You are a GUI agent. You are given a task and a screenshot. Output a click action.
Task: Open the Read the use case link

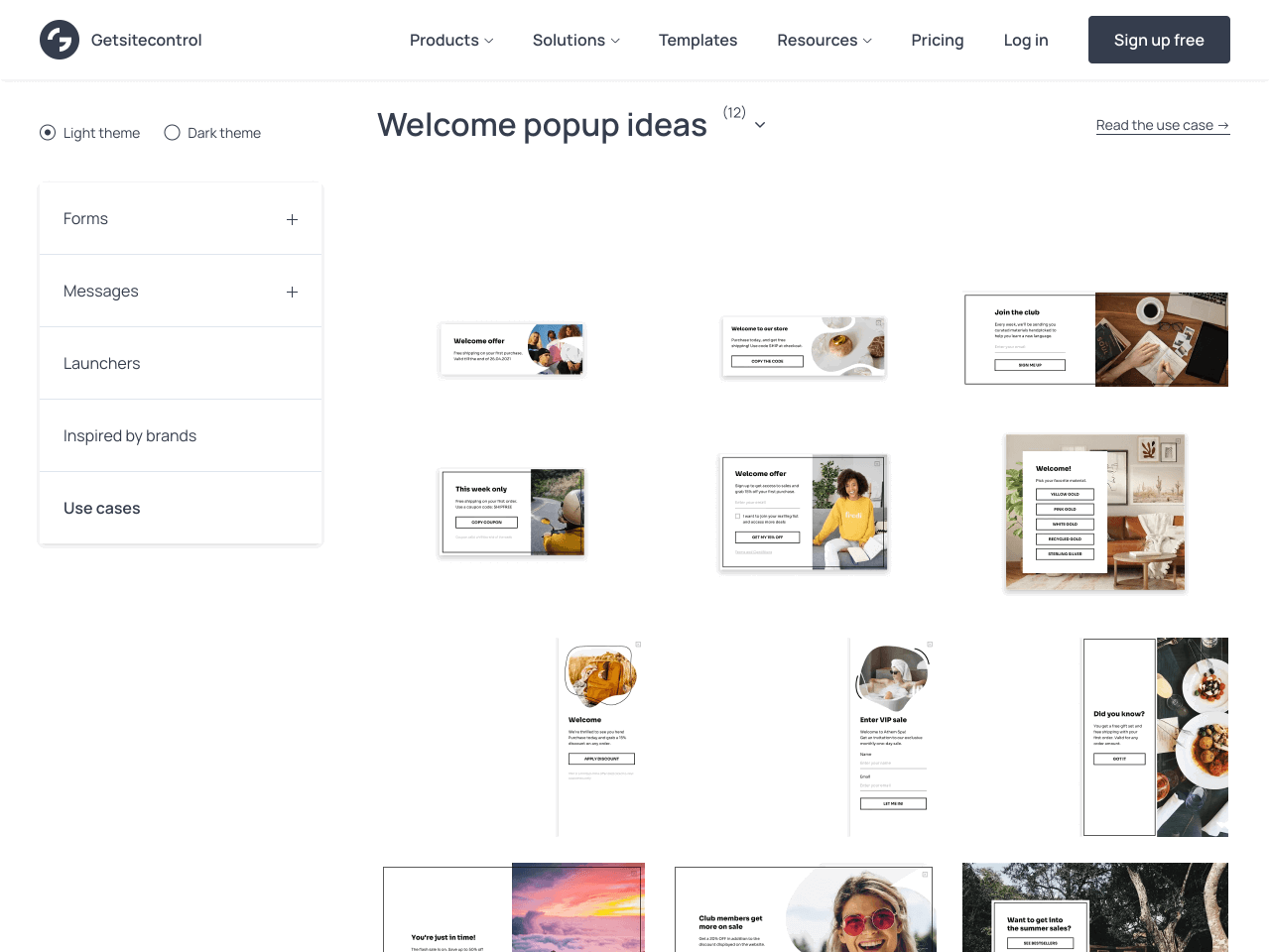coord(1162,125)
